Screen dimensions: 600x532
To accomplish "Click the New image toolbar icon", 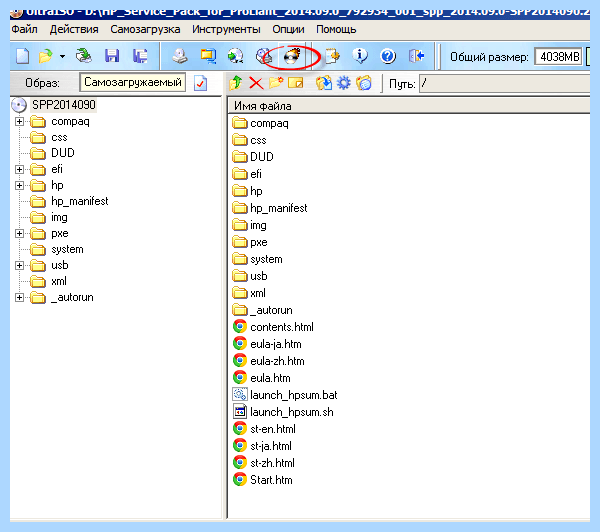I will coord(23,56).
